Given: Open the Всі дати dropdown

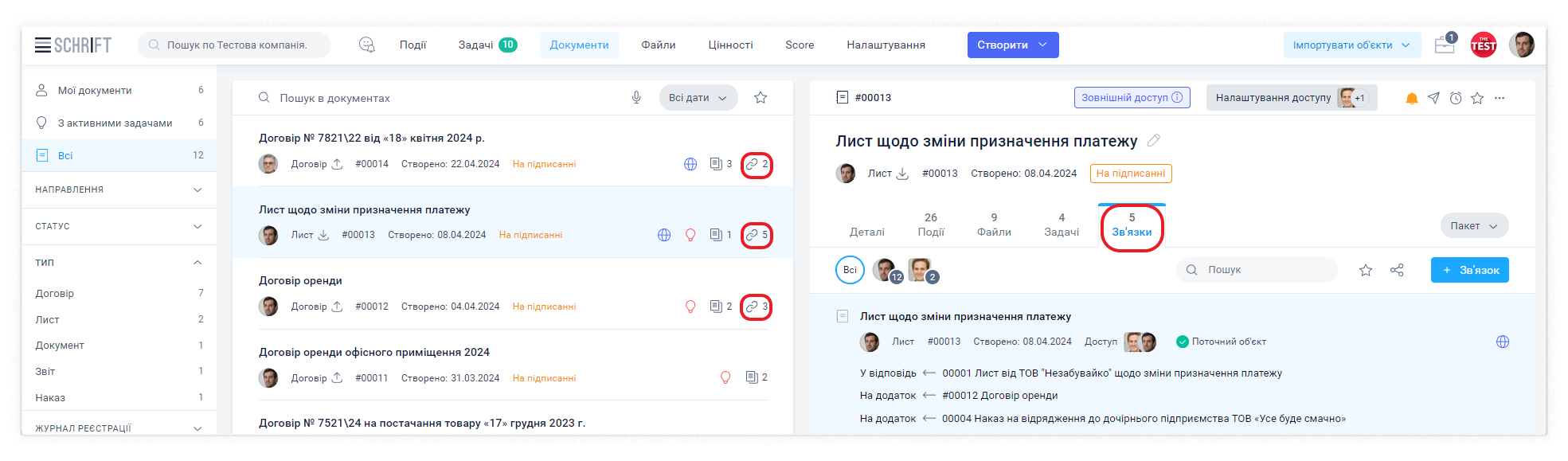Looking at the screenshot, I should coord(698,98).
